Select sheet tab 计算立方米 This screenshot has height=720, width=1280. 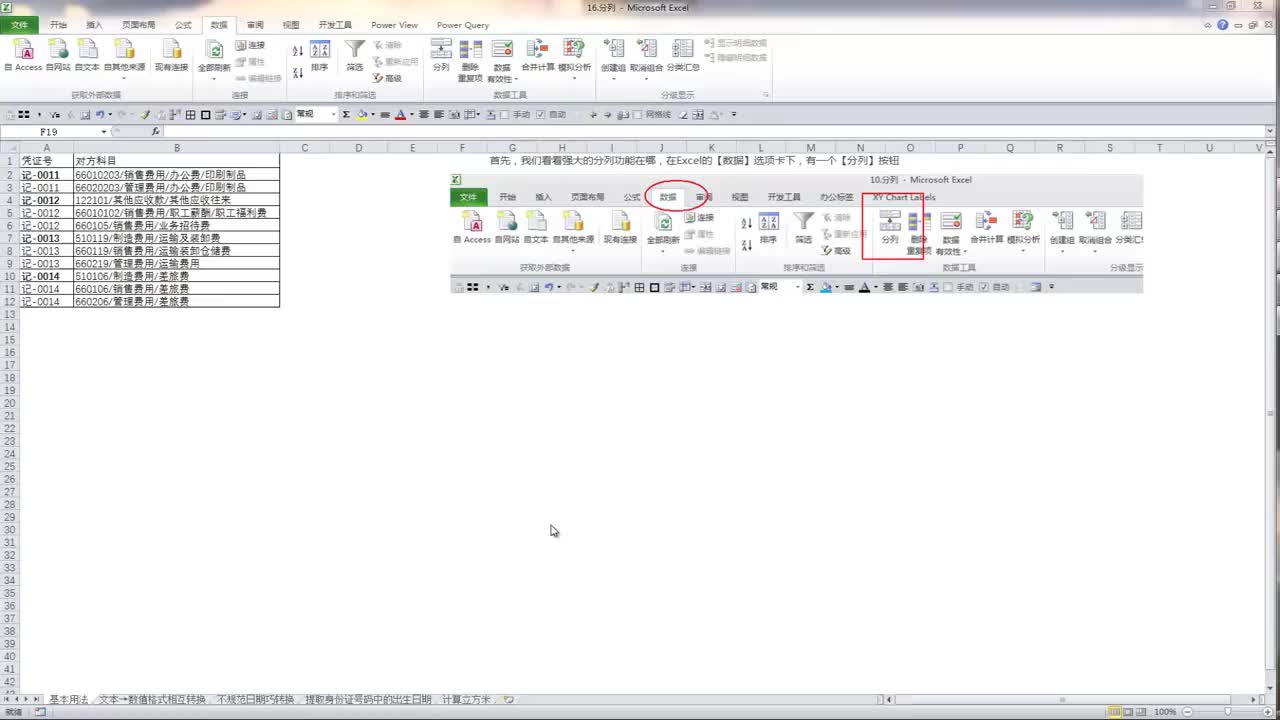[466, 700]
